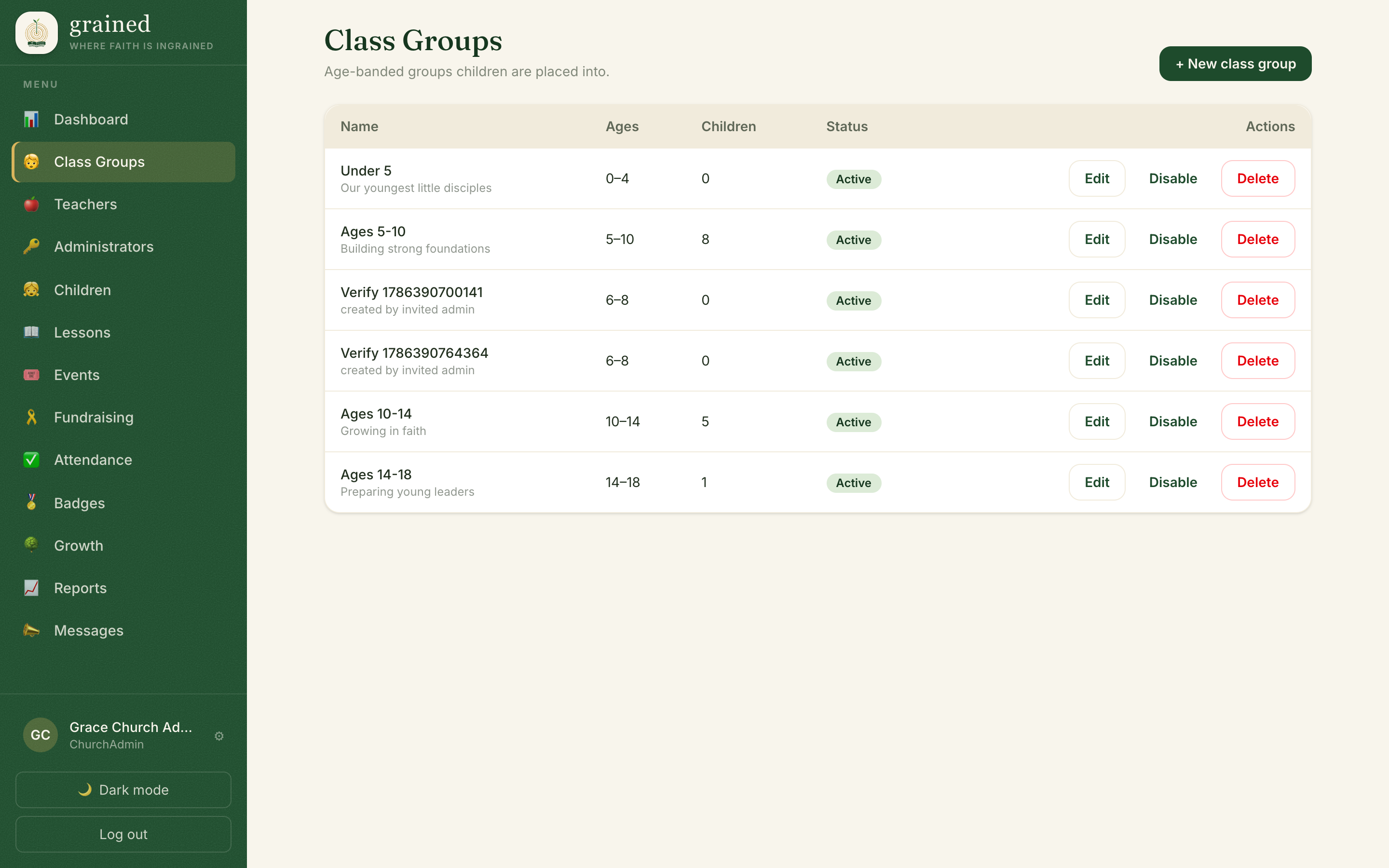The width and height of the screenshot is (1389, 868).
Task: Toggle Dark mode
Action: tap(123, 790)
